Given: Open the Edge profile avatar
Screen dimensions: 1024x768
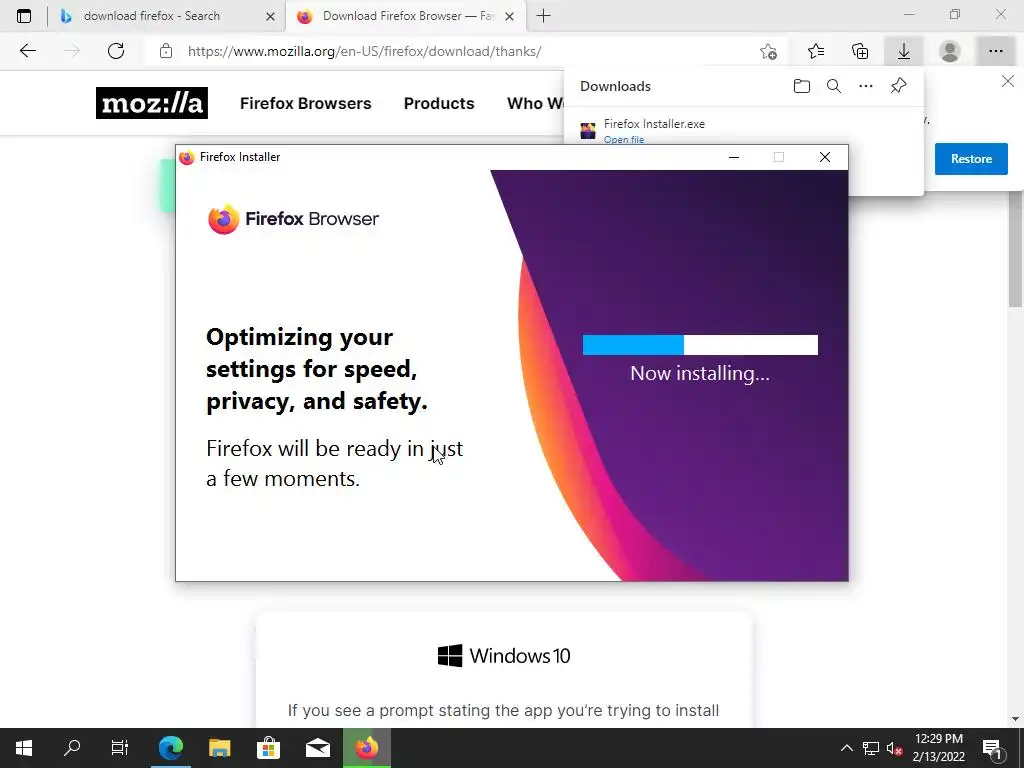Looking at the screenshot, I should [x=950, y=51].
